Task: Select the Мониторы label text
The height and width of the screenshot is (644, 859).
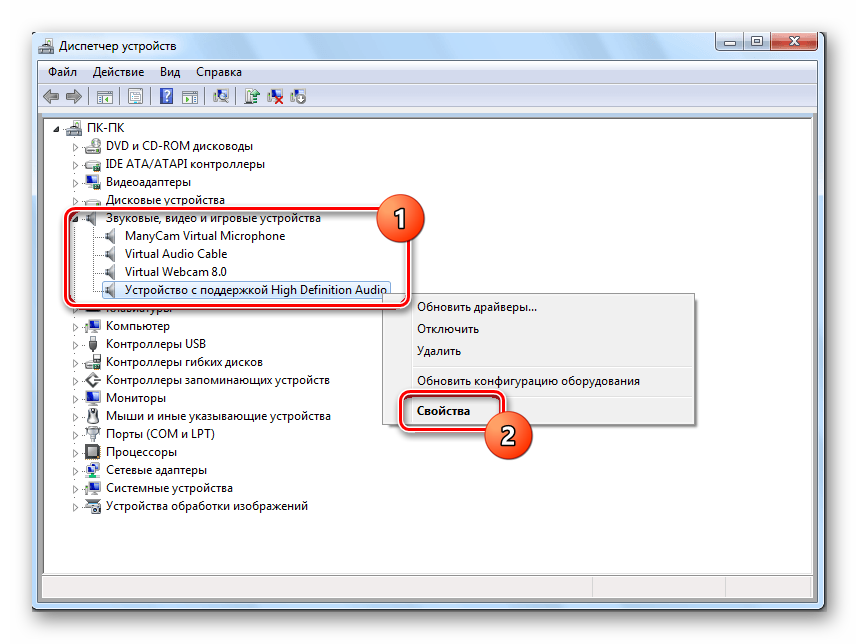Action: (x=136, y=398)
